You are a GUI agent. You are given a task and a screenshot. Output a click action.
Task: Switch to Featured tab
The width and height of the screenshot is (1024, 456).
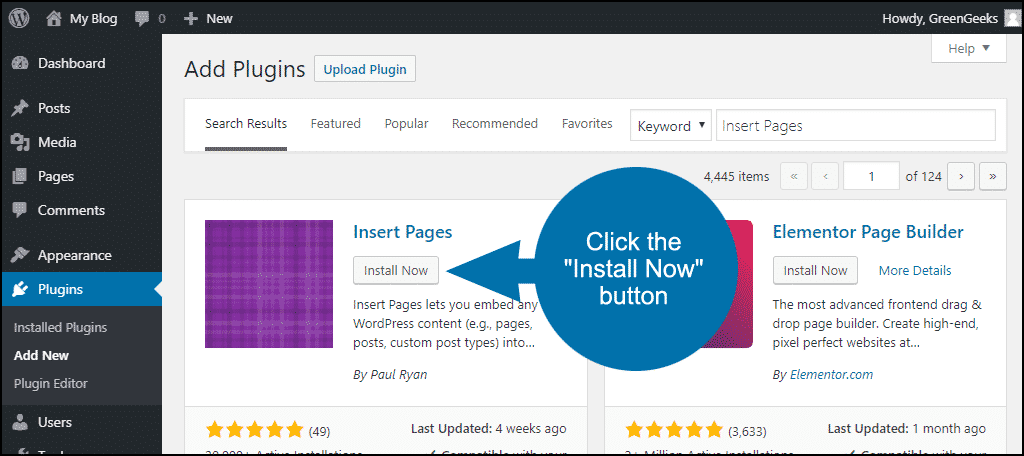336,123
